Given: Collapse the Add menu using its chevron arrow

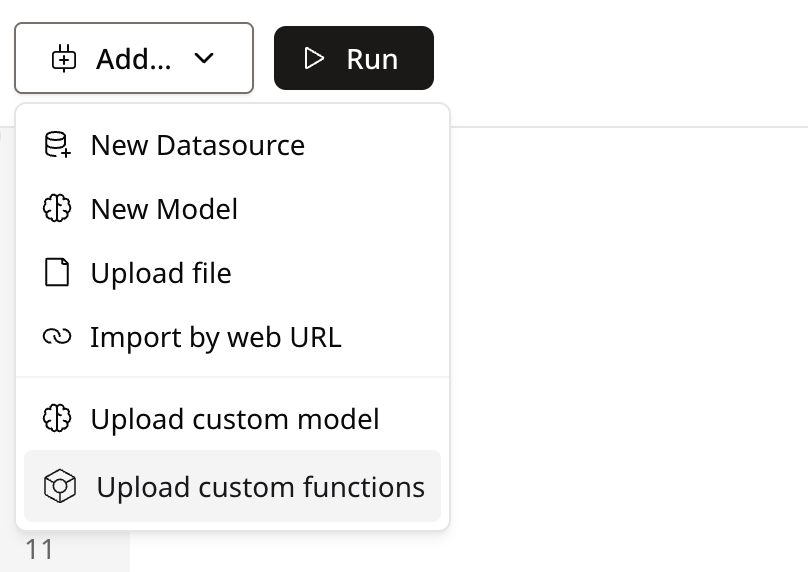Looking at the screenshot, I should (x=204, y=58).
